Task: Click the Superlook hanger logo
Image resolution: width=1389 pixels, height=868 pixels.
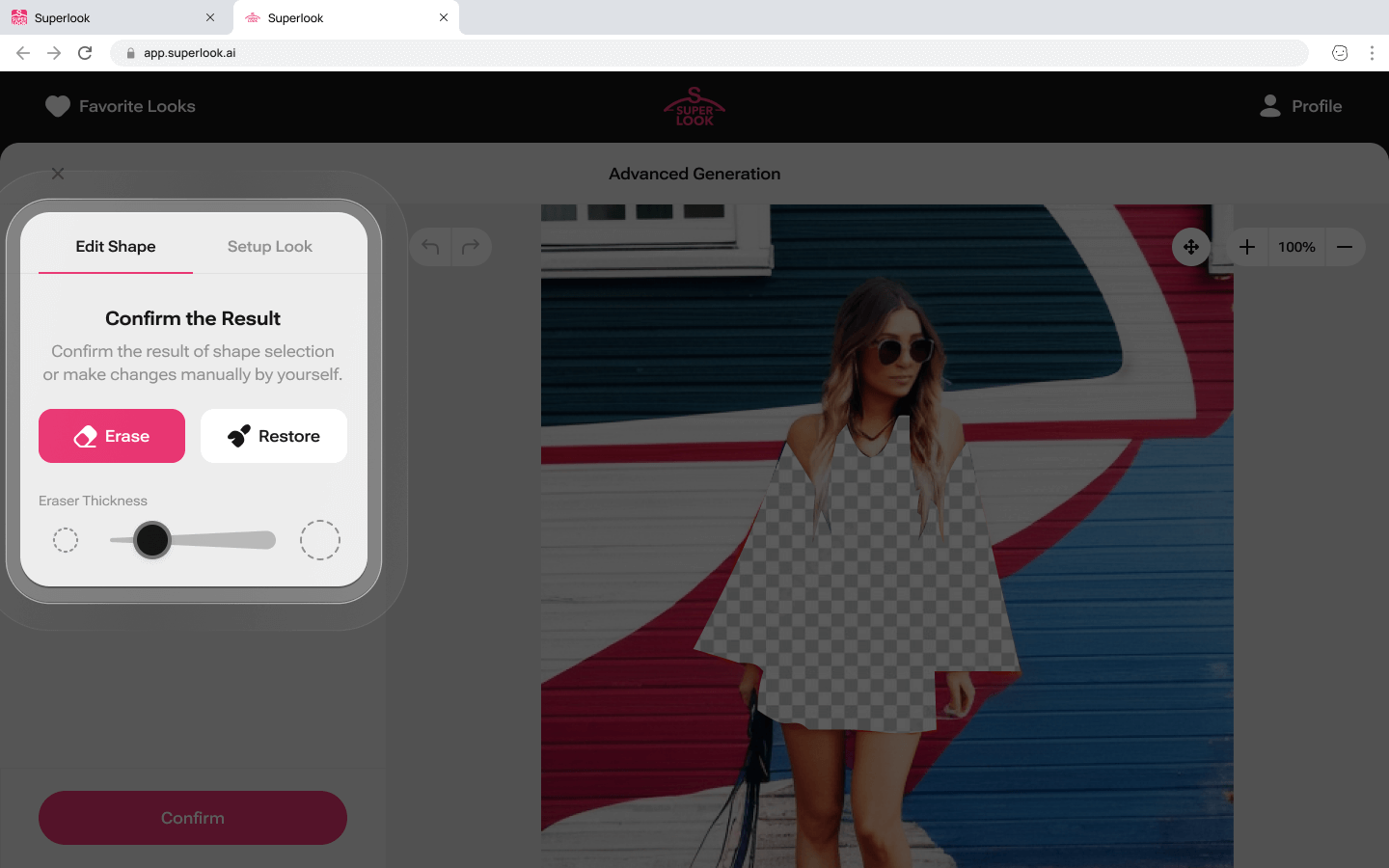Action: pos(694,106)
